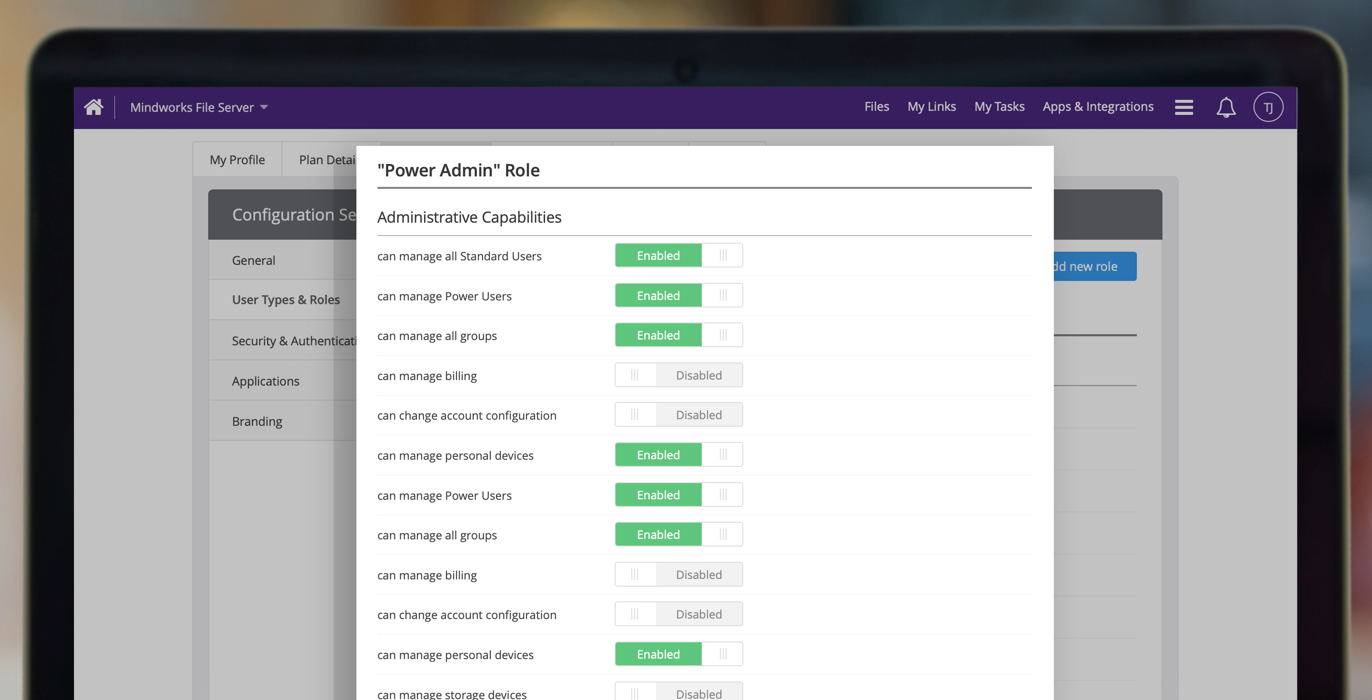This screenshot has height=700, width=1372.
Task: Toggle can manage storage devices switch
Action: [x=678, y=692]
